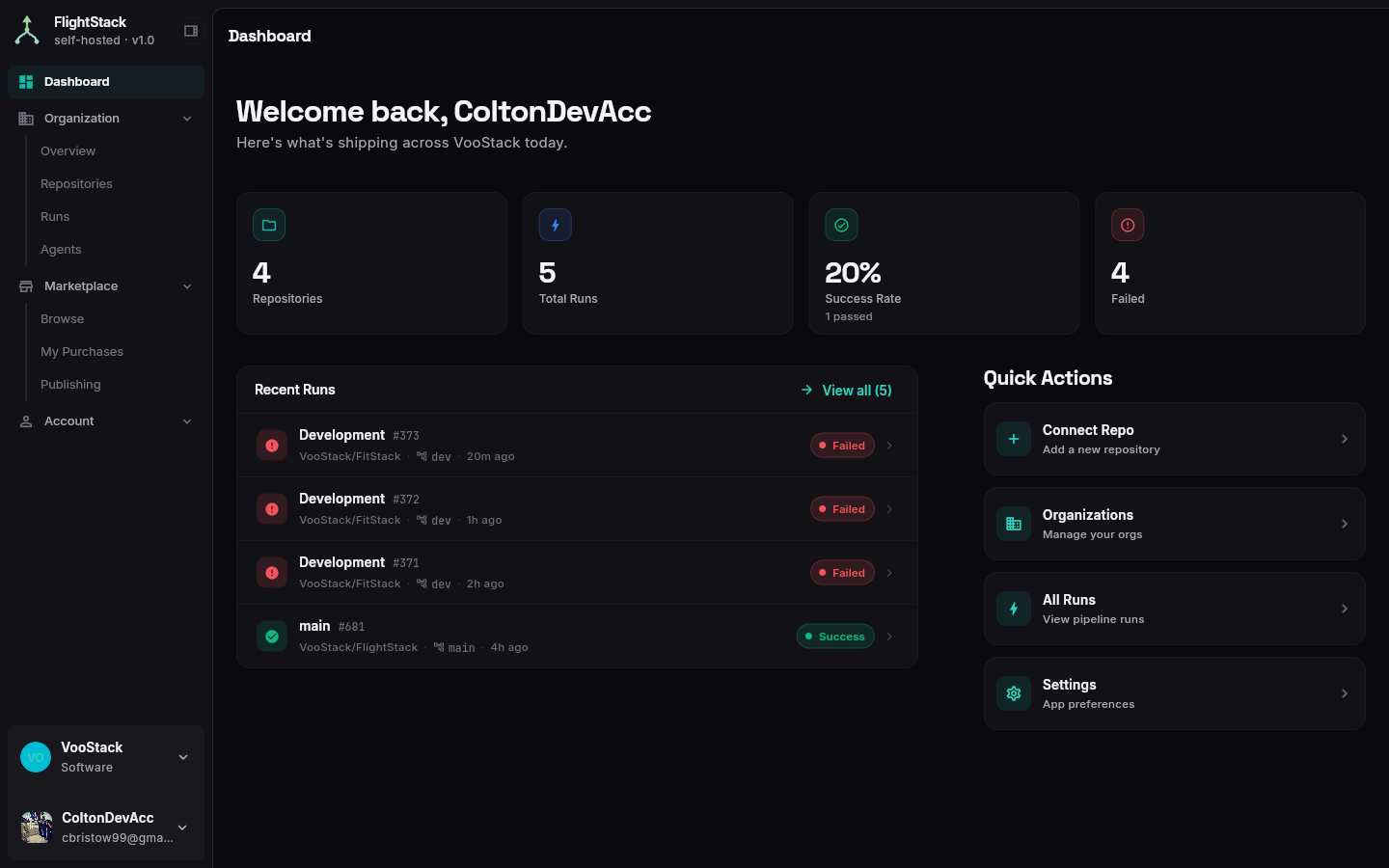Image resolution: width=1389 pixels, height=868 pixels.
Task: Open the Development #371 run row
Action: point(577,573)
